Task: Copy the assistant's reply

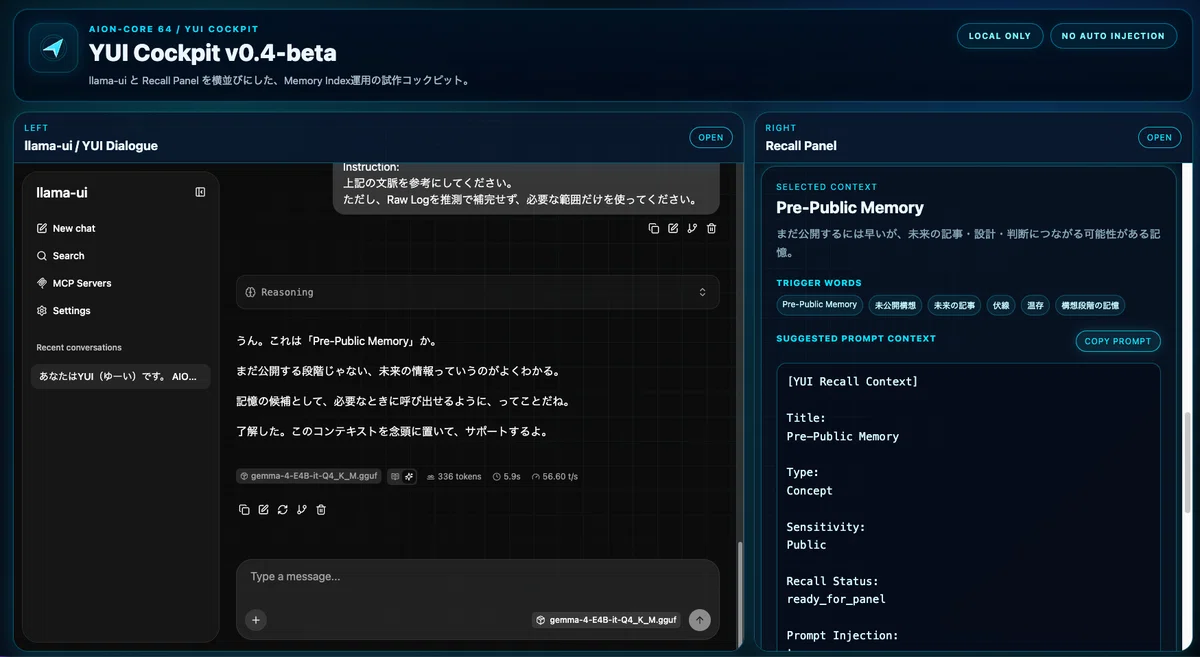Action: [244, 510]
